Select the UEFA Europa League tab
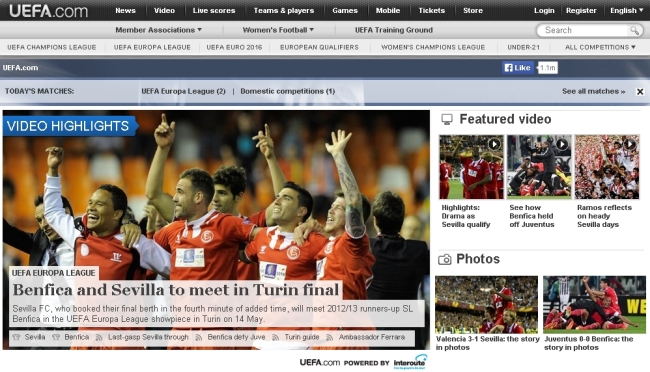Screen dimensions: 650x372 click(152, 47)
